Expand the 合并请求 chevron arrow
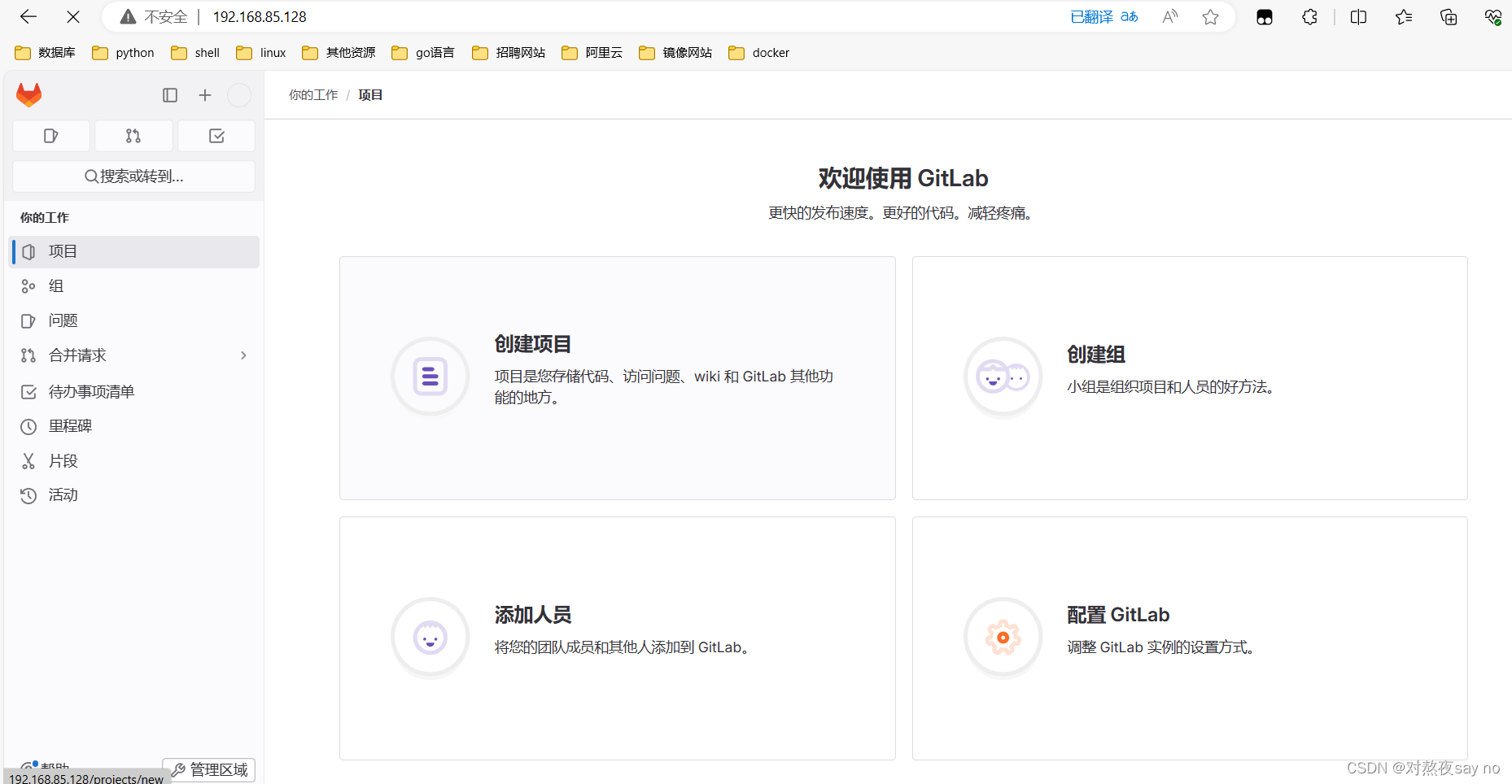Viewport: 1512px width, 784px height. click(x=243, y=355)
